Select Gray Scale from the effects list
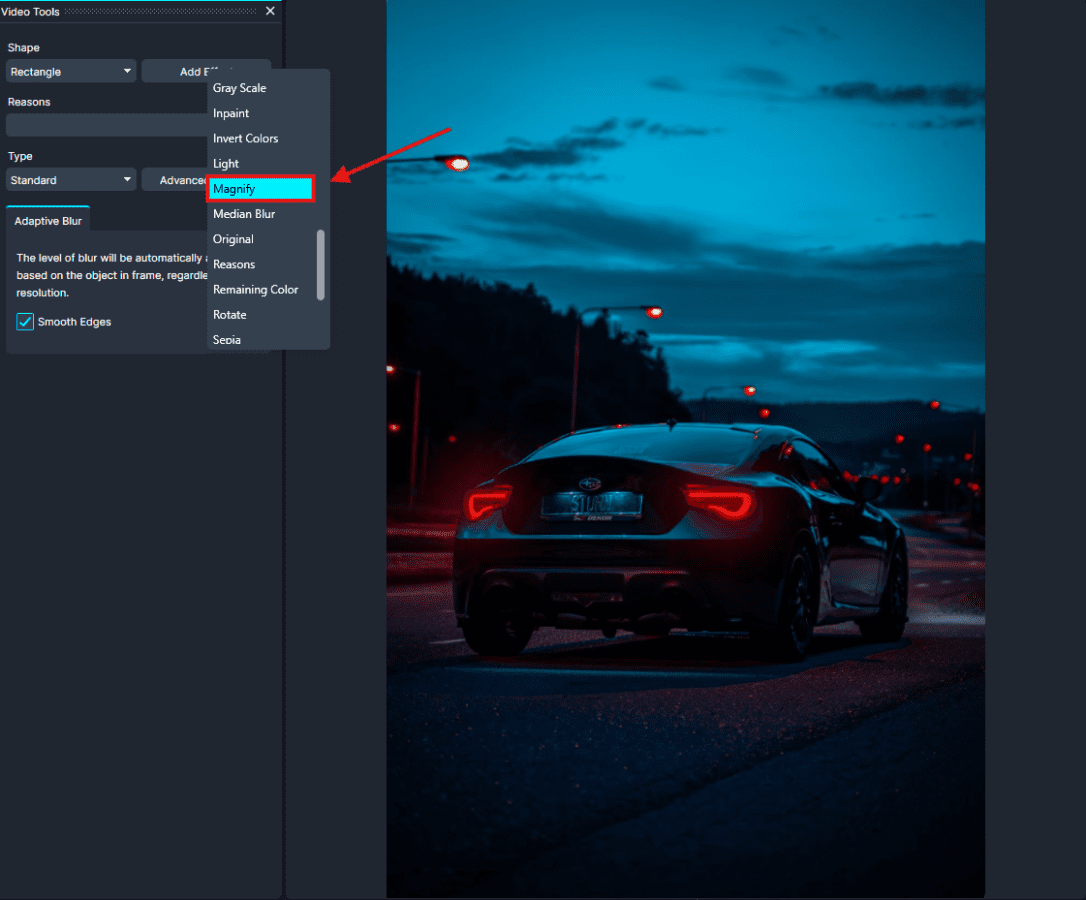The image size is (1086, 900). point(239,88)
